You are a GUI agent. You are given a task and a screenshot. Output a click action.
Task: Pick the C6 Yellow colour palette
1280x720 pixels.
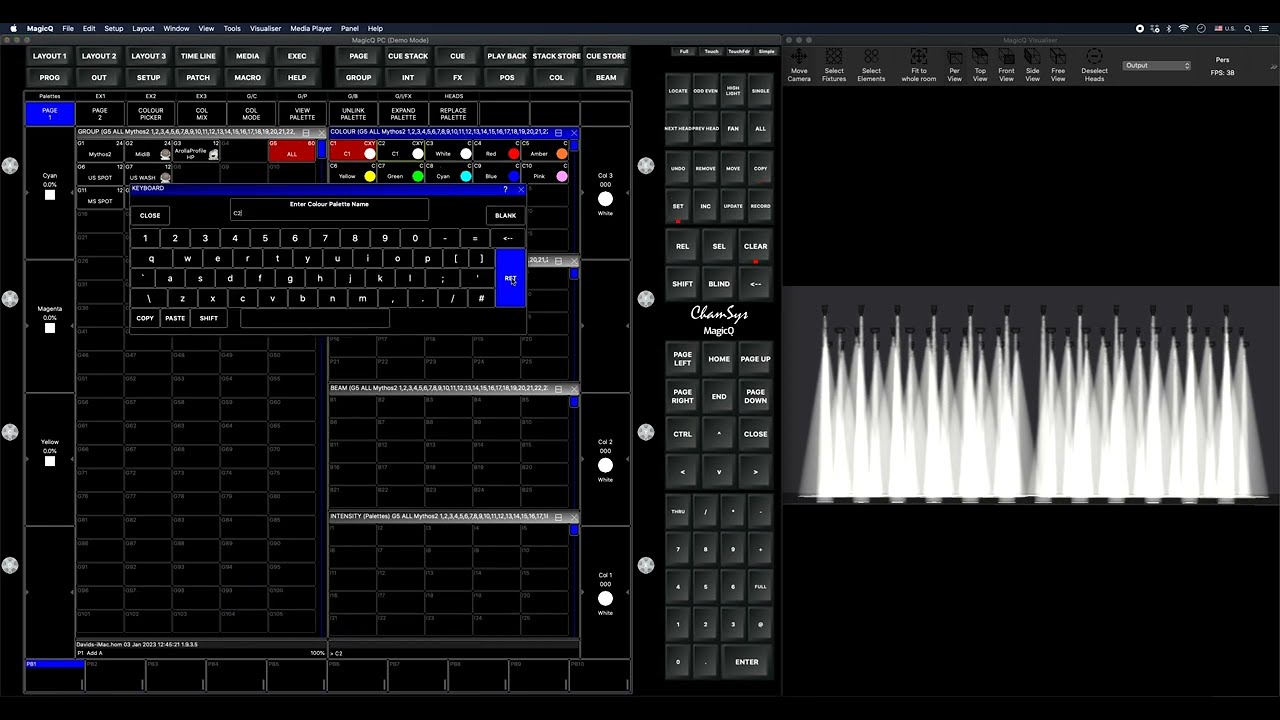click(352, 173)
